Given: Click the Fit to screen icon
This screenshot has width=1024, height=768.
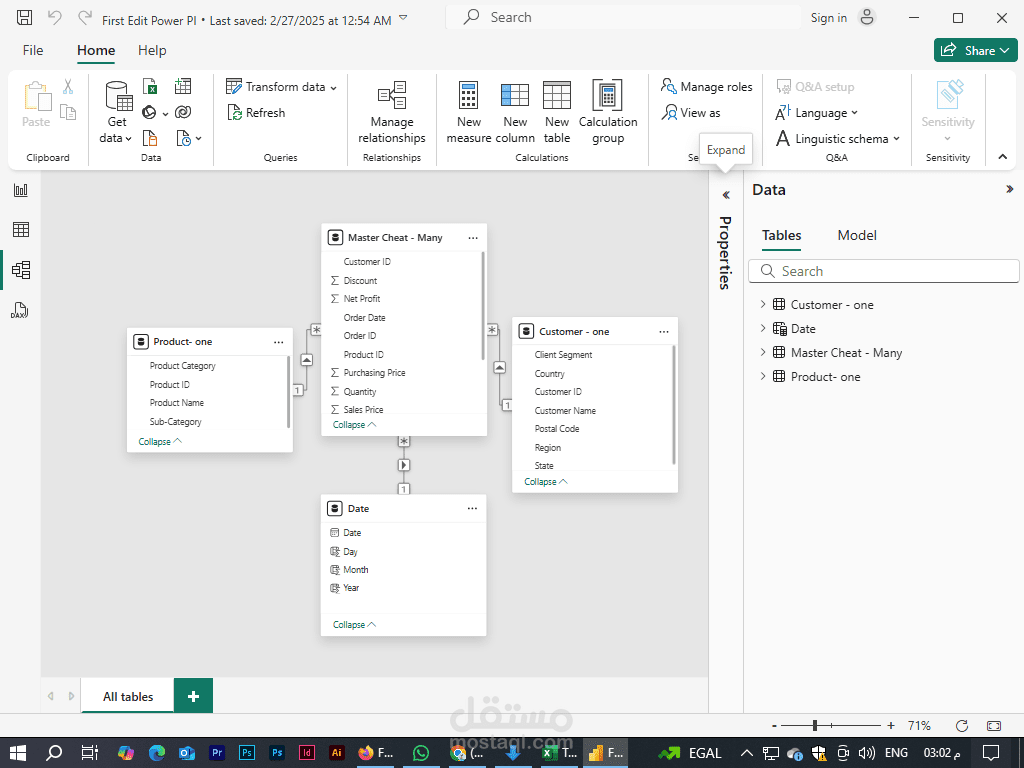Looking at the screenshot, I should (x=994, y=726).
